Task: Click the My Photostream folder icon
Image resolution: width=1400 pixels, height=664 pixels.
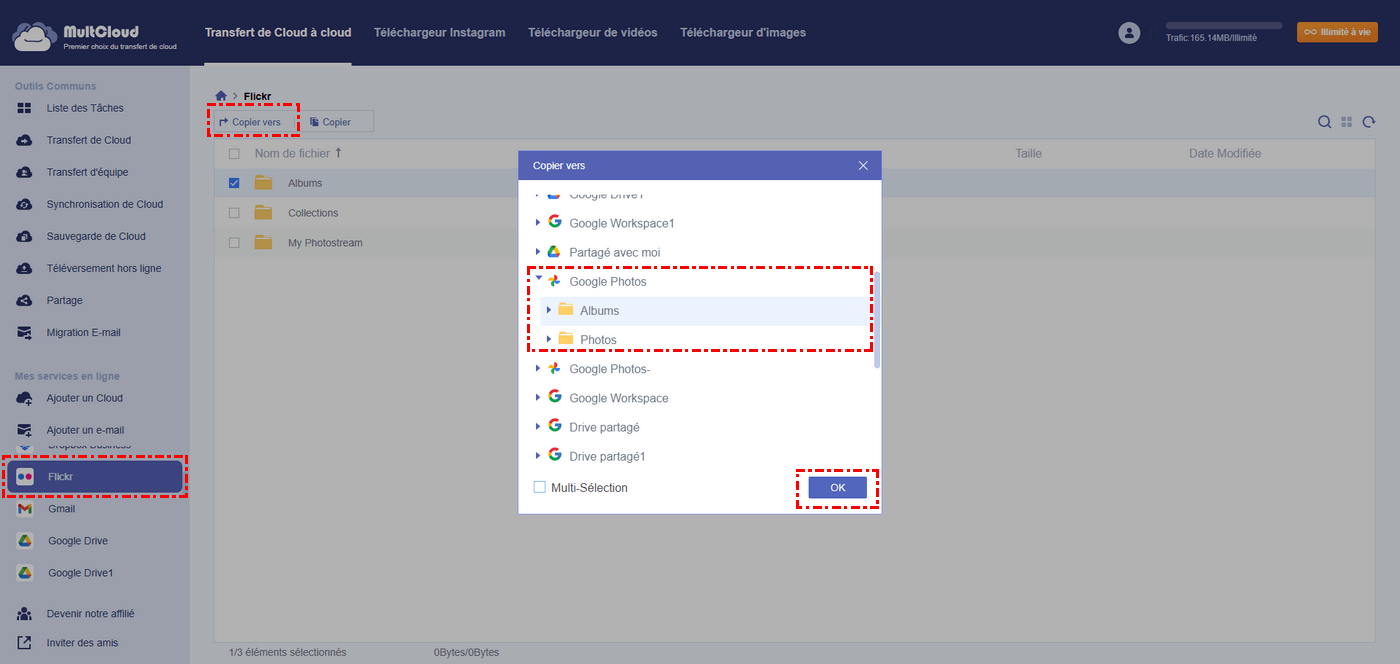Action: pos(263,242)
